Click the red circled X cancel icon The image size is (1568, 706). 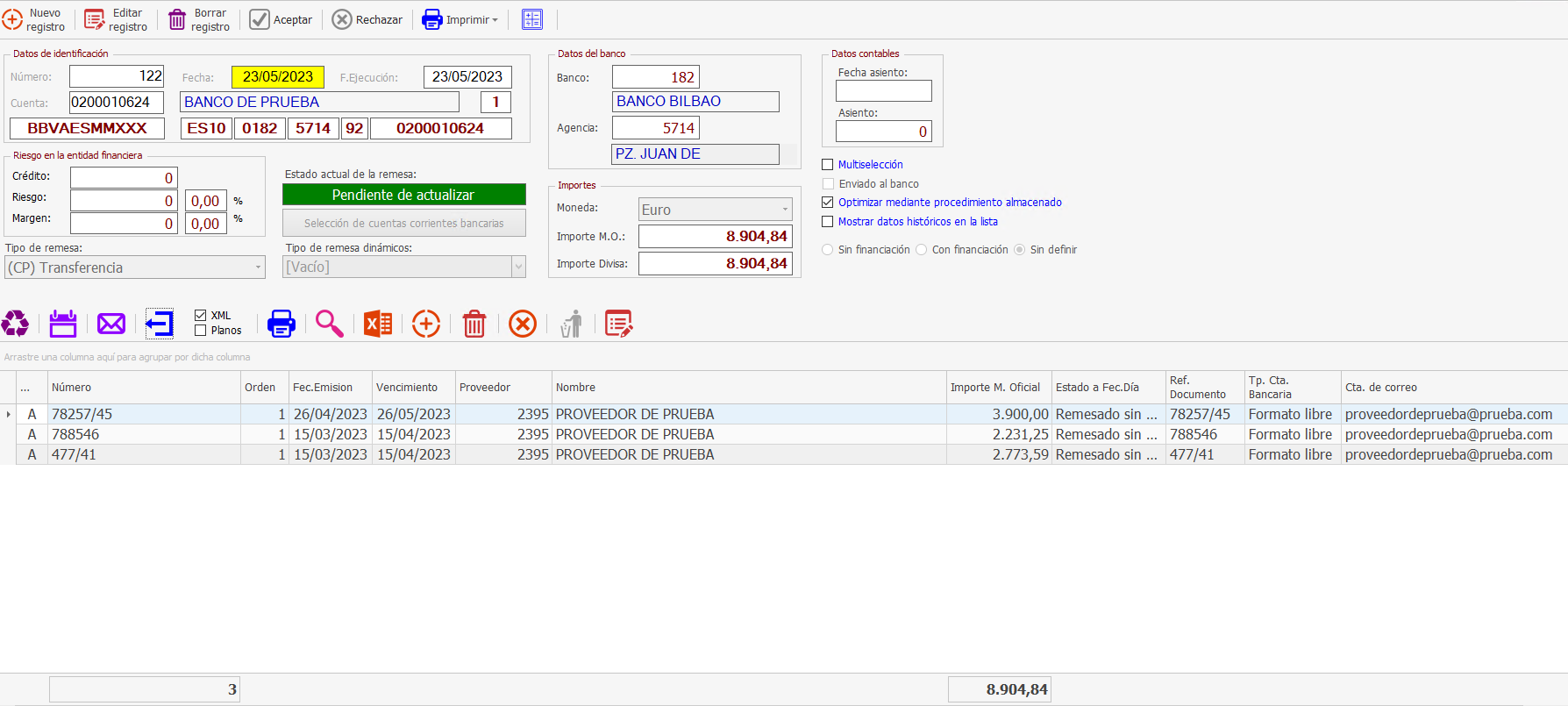pos(523,324)
